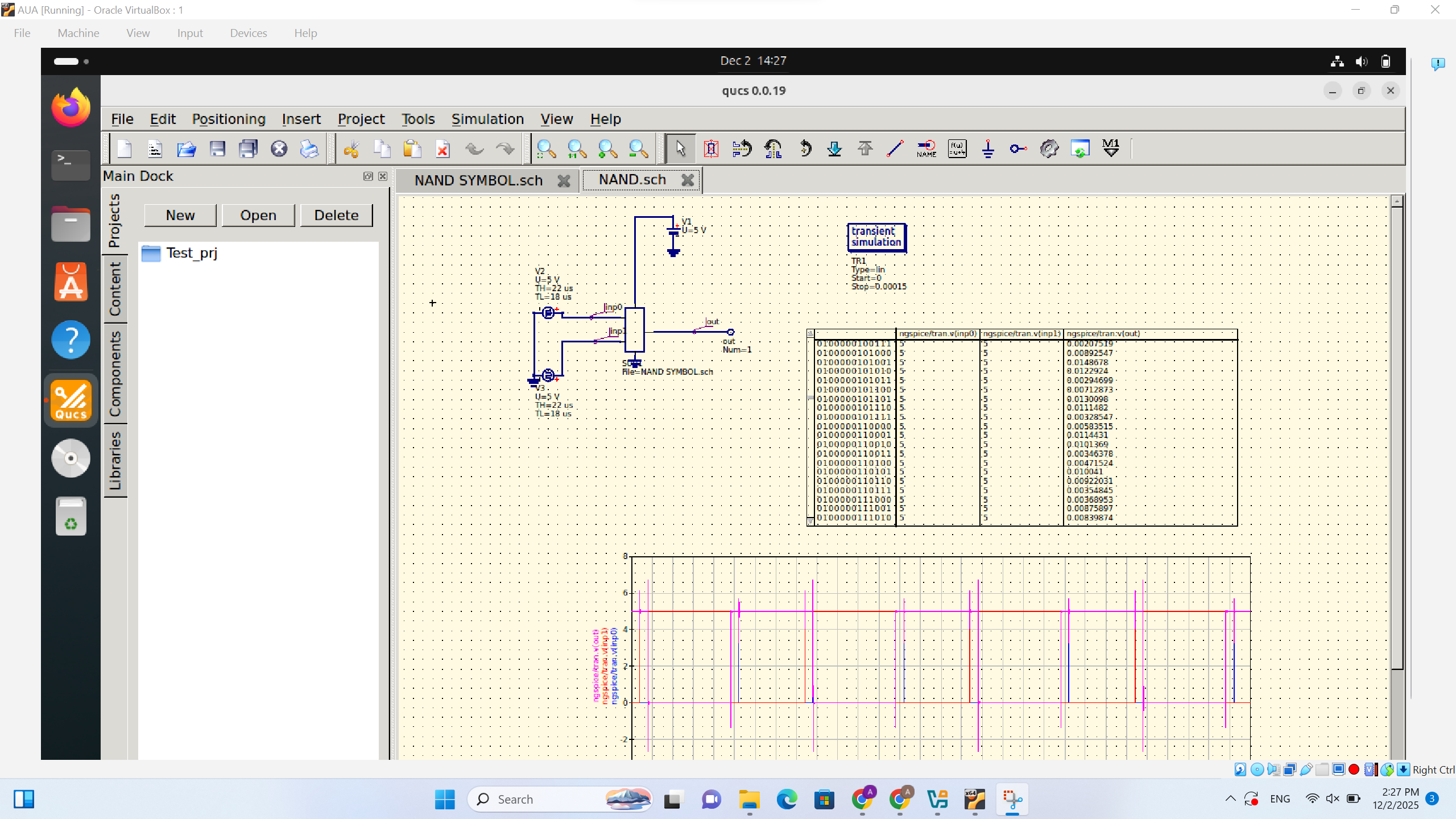This screenshot has width=1456, height=819.
Task: Select the Components dock tab
Action: (x=115, y=374)
